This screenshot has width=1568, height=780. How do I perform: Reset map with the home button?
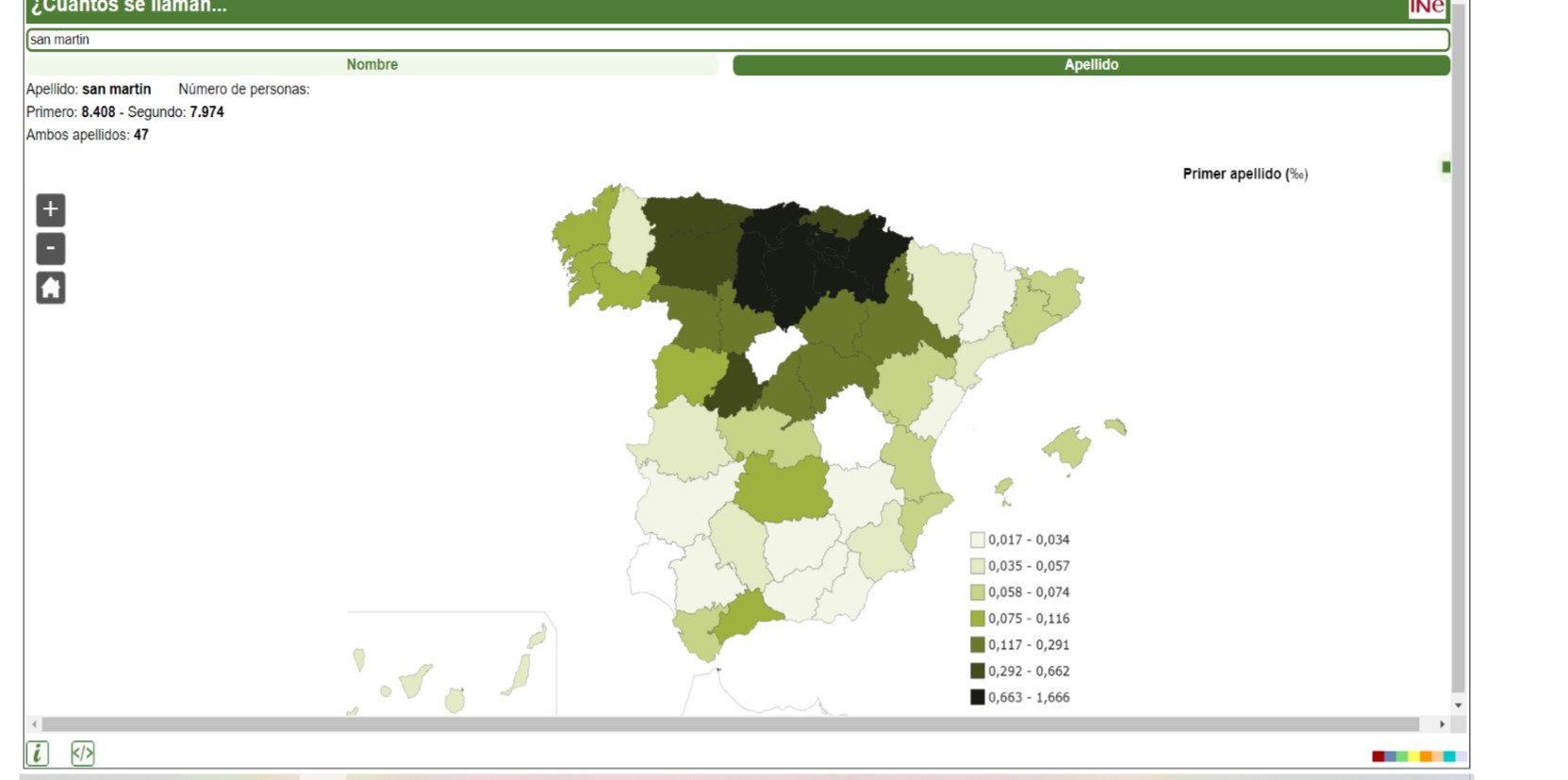pyautogui.click(x=51, y=288)
